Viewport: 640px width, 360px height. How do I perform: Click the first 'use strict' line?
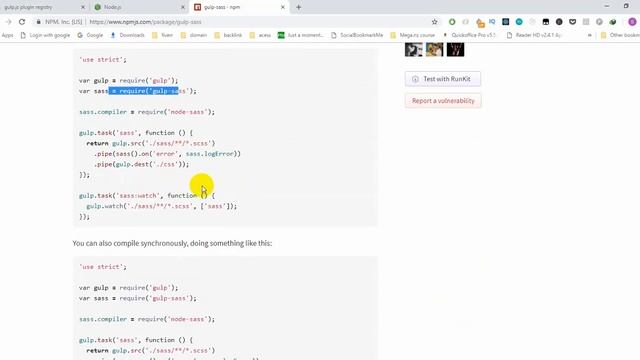pyautogui.click(x=103, y=60)
